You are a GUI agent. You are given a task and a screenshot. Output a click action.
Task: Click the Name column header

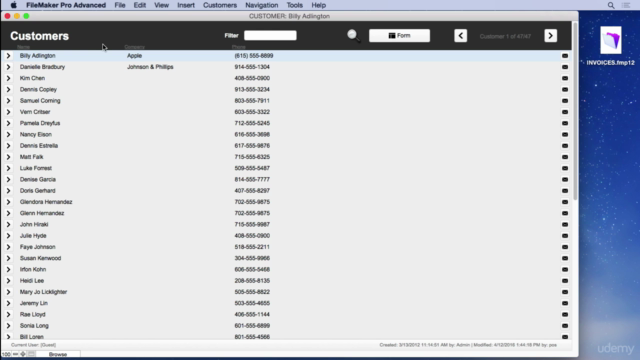coord(24,47)
